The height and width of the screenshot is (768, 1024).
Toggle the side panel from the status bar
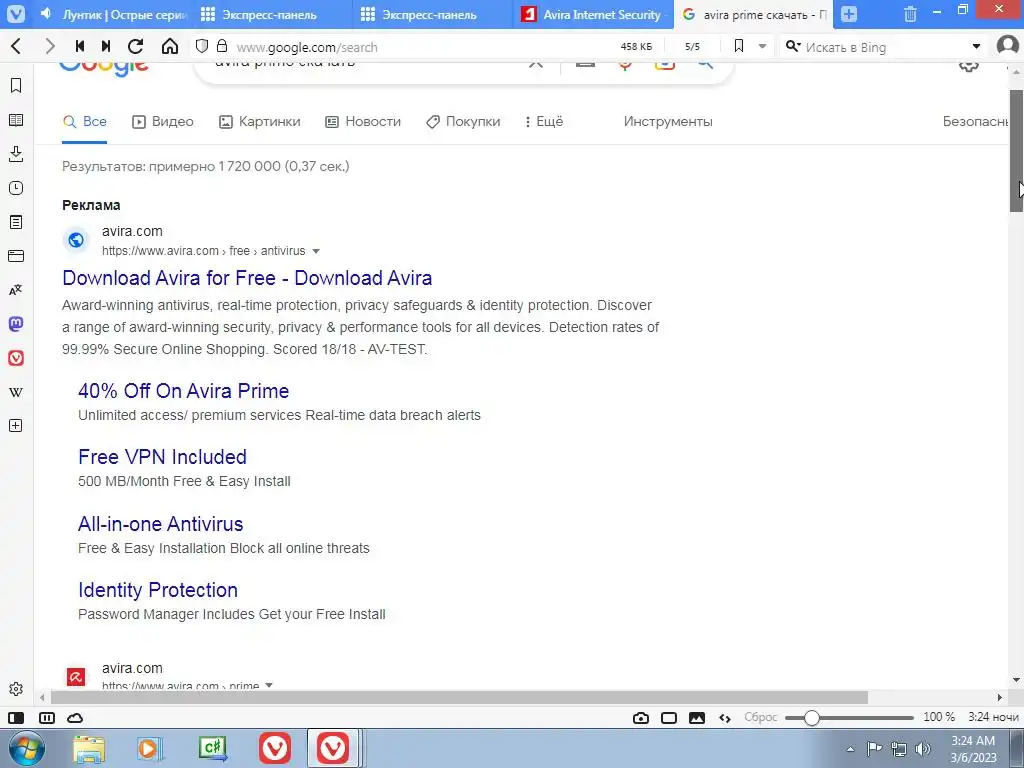(x=16, y=718)
